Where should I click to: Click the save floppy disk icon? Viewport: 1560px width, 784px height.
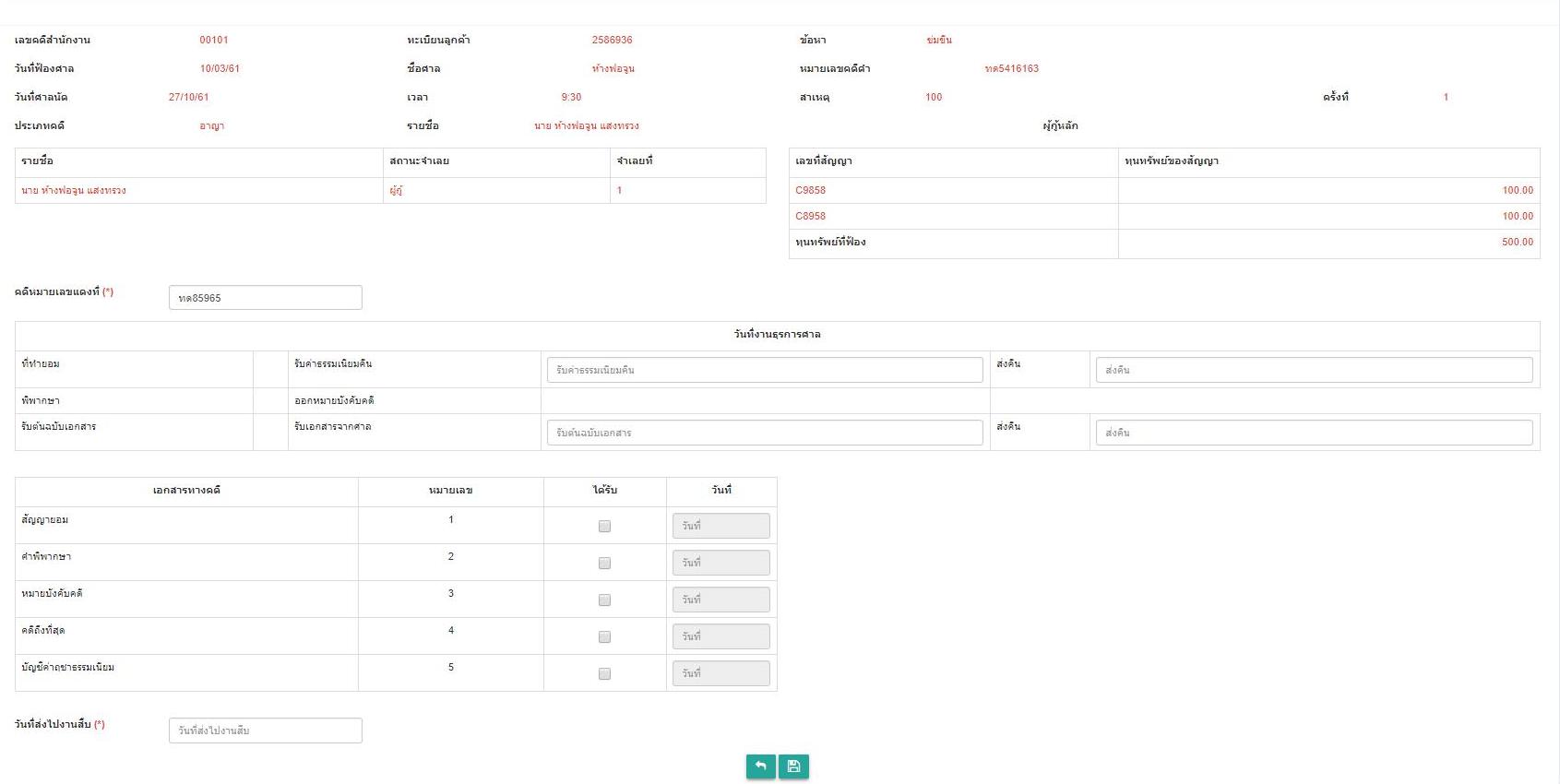(793, 766)
